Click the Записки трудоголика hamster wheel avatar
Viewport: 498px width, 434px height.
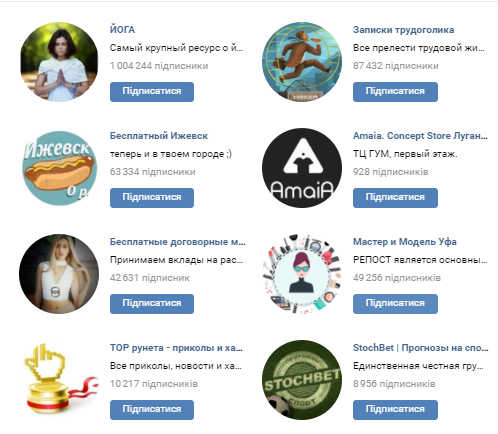click(x=302, y=62)
